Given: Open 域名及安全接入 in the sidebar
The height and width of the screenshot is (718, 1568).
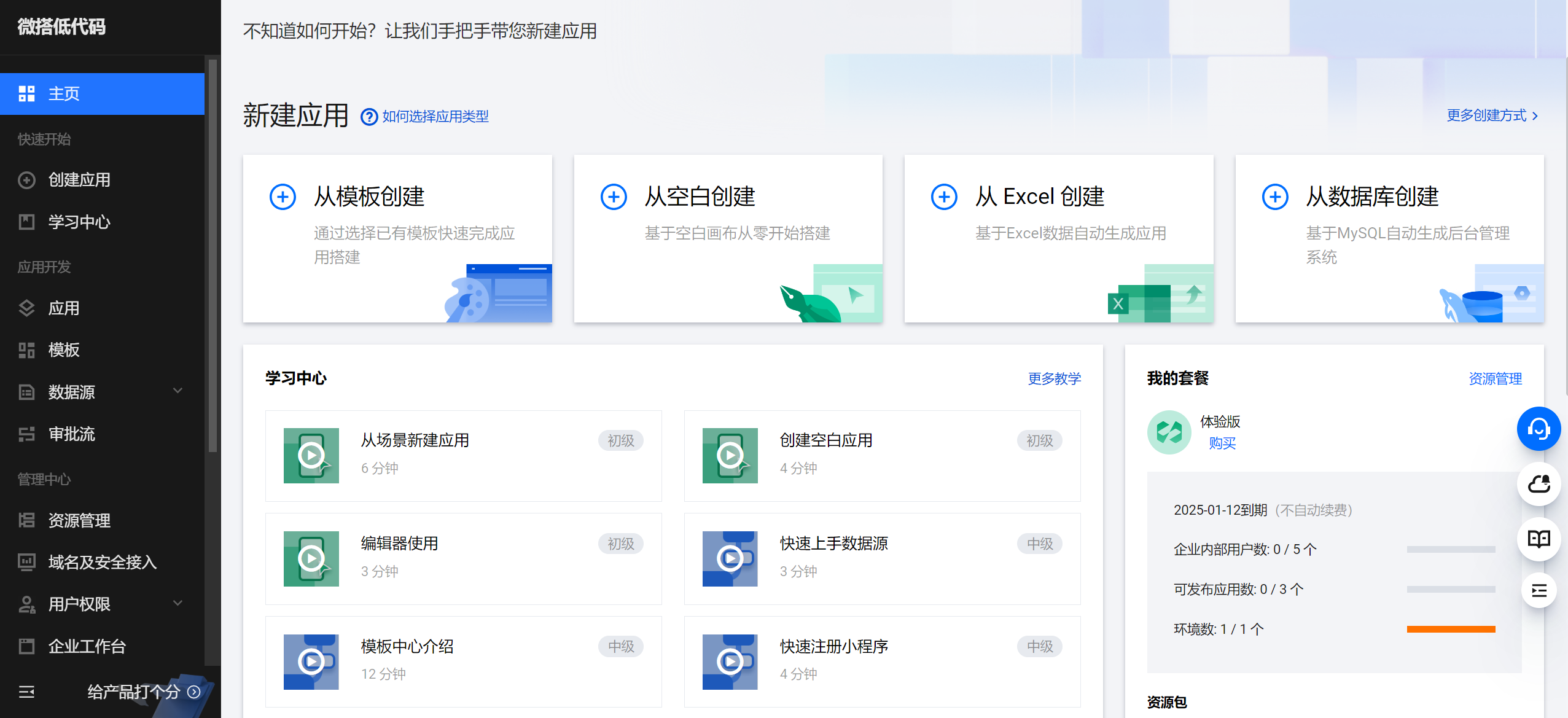Looking at the screenshot, I should (102, 562).
